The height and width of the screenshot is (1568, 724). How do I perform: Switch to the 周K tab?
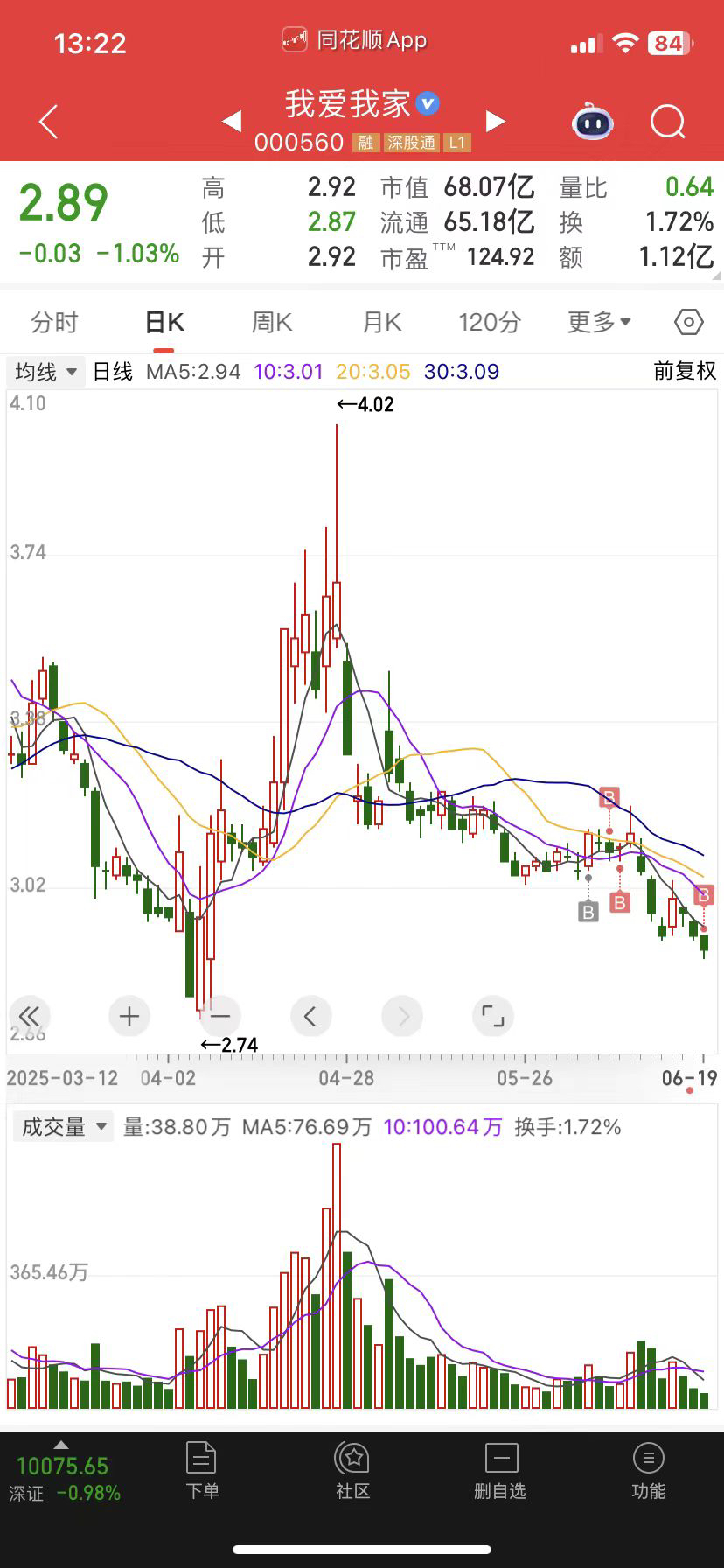[x=272, y=323]
